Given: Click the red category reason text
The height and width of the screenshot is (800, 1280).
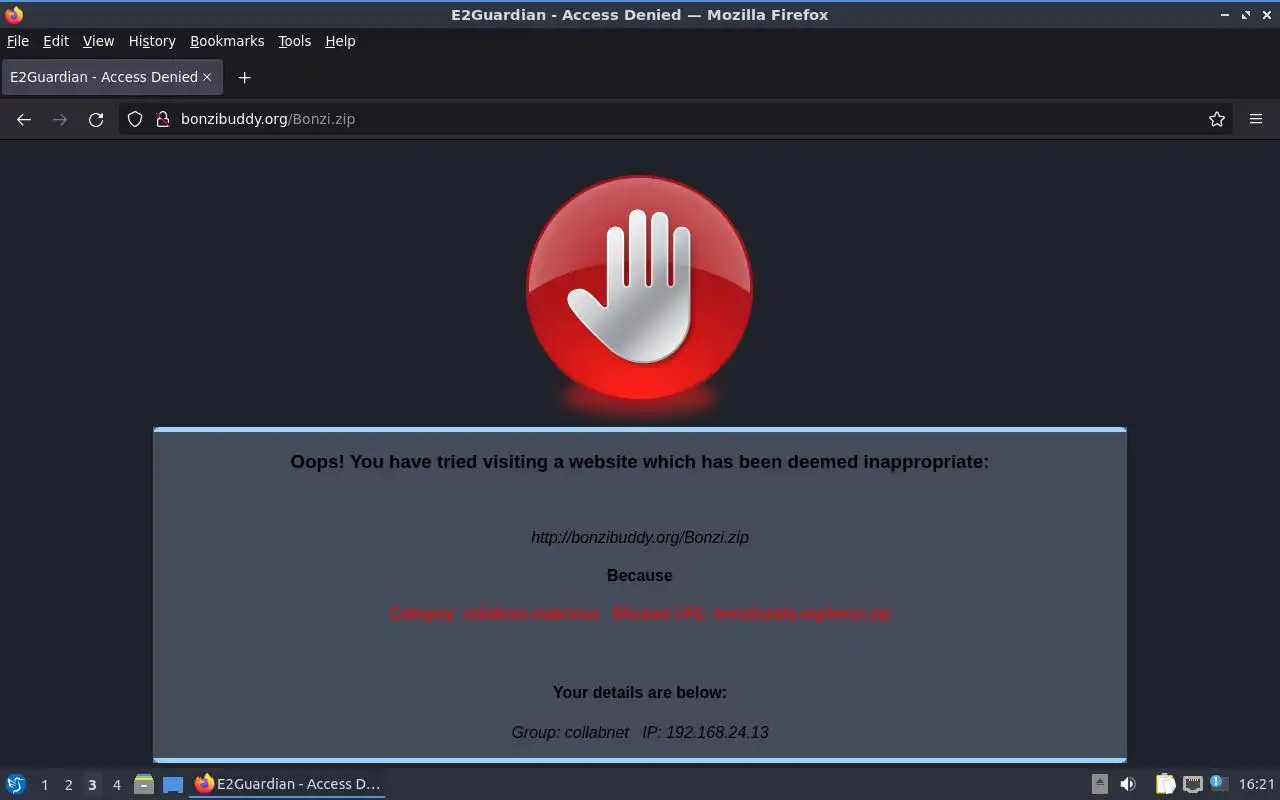Looking at the screenshot, I should 640,614.
